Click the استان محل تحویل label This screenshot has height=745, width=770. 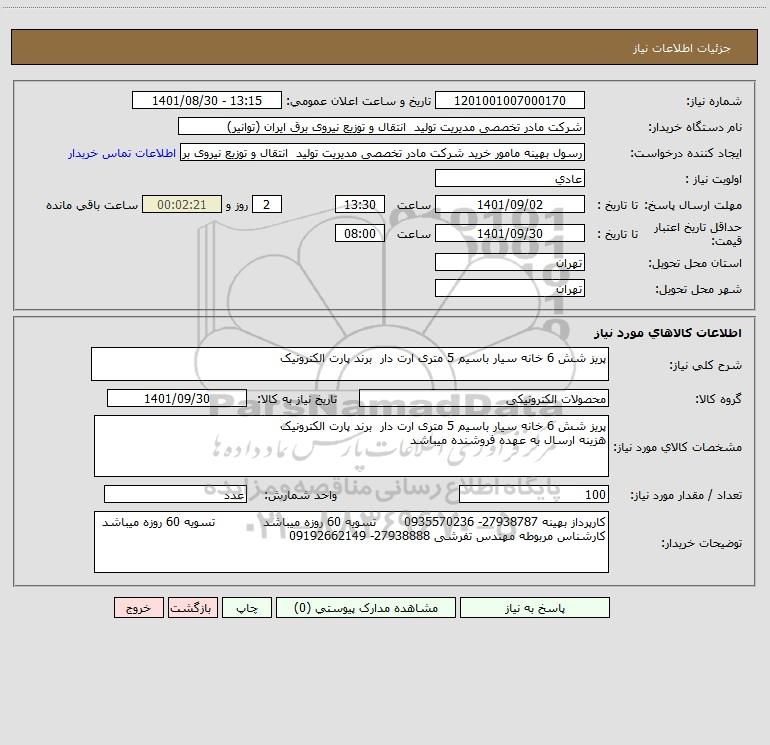(x=695, y=263)
